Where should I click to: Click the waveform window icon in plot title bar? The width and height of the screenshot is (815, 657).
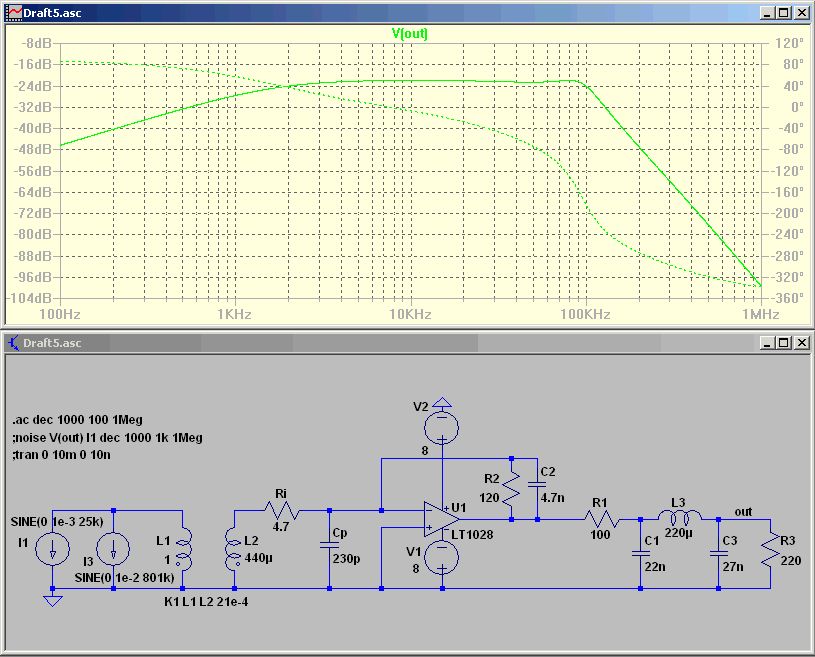pyautogui.click(x=14, y=12)
